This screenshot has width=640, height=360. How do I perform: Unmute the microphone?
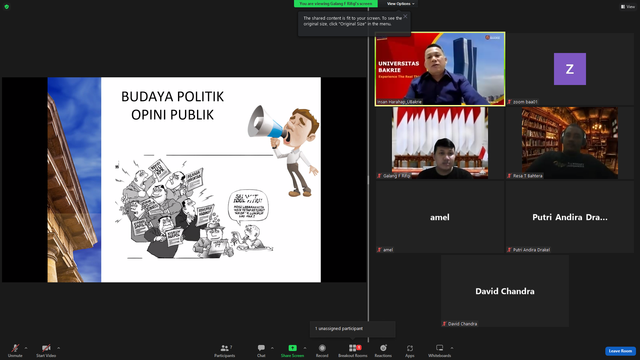tap(15, 350)
